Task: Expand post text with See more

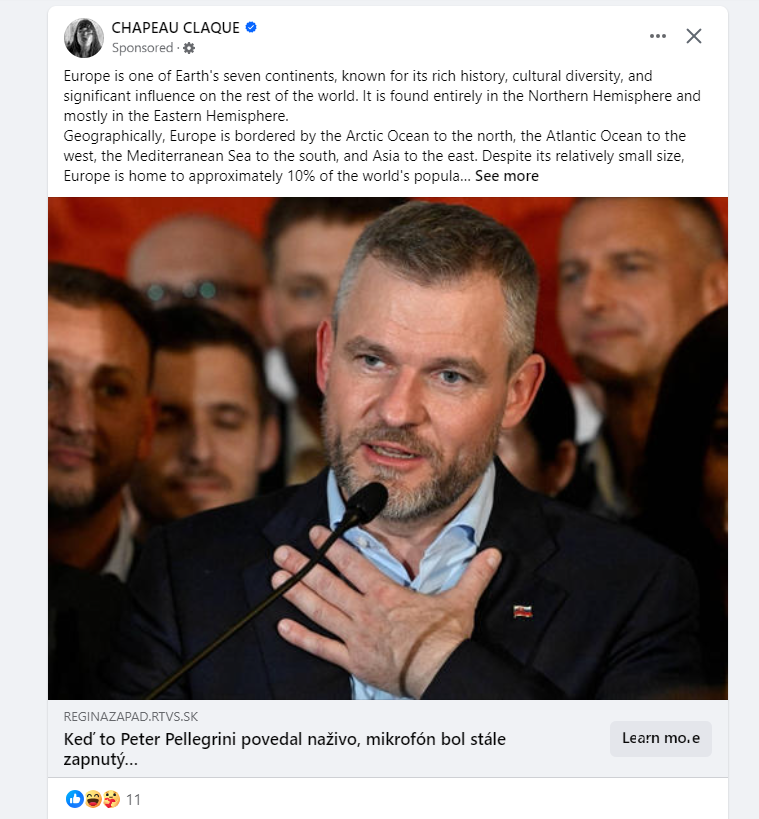Action: (506, 176)
